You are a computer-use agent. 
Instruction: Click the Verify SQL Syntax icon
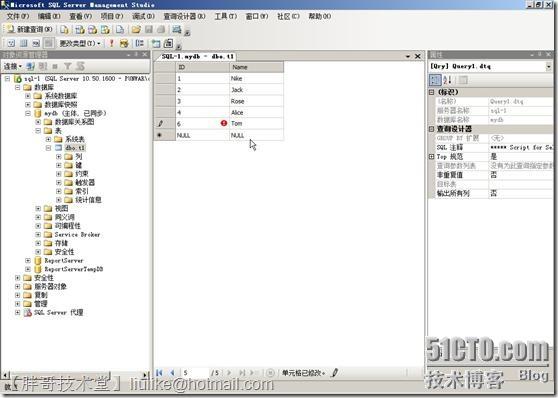coord(124,43)
